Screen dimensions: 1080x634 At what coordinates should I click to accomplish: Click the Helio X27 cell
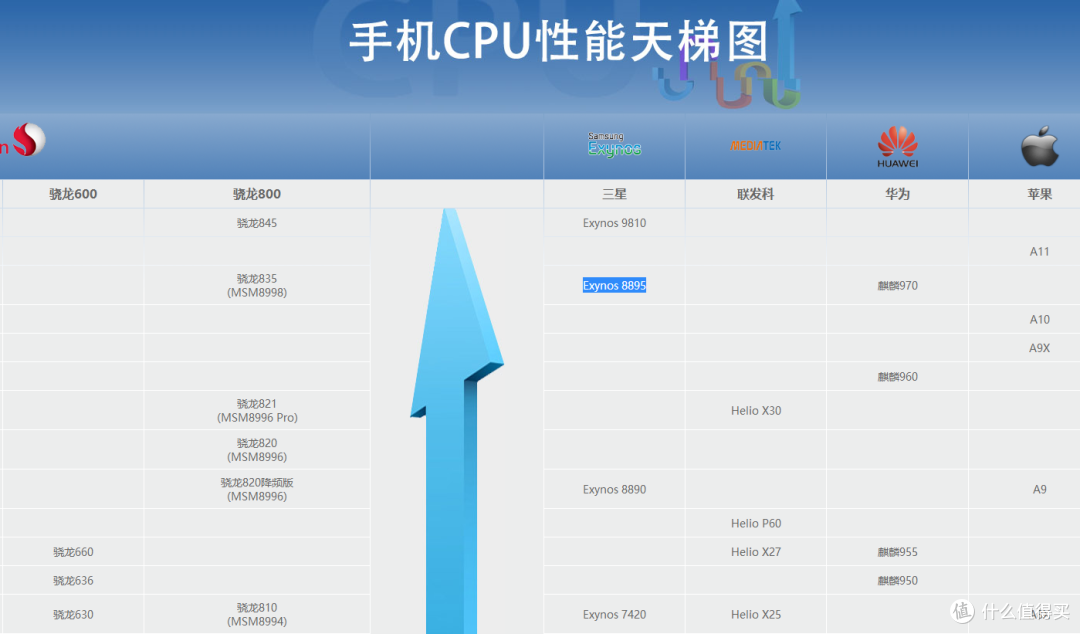tap(756, 551)
